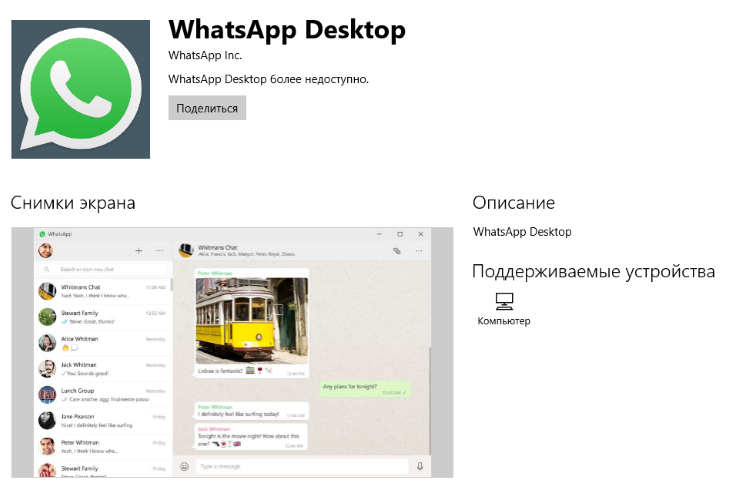Open the WhatsApp chat screenshot thumbnail
This screenshot has width=740, height=494.
click(x=232, y=352)
